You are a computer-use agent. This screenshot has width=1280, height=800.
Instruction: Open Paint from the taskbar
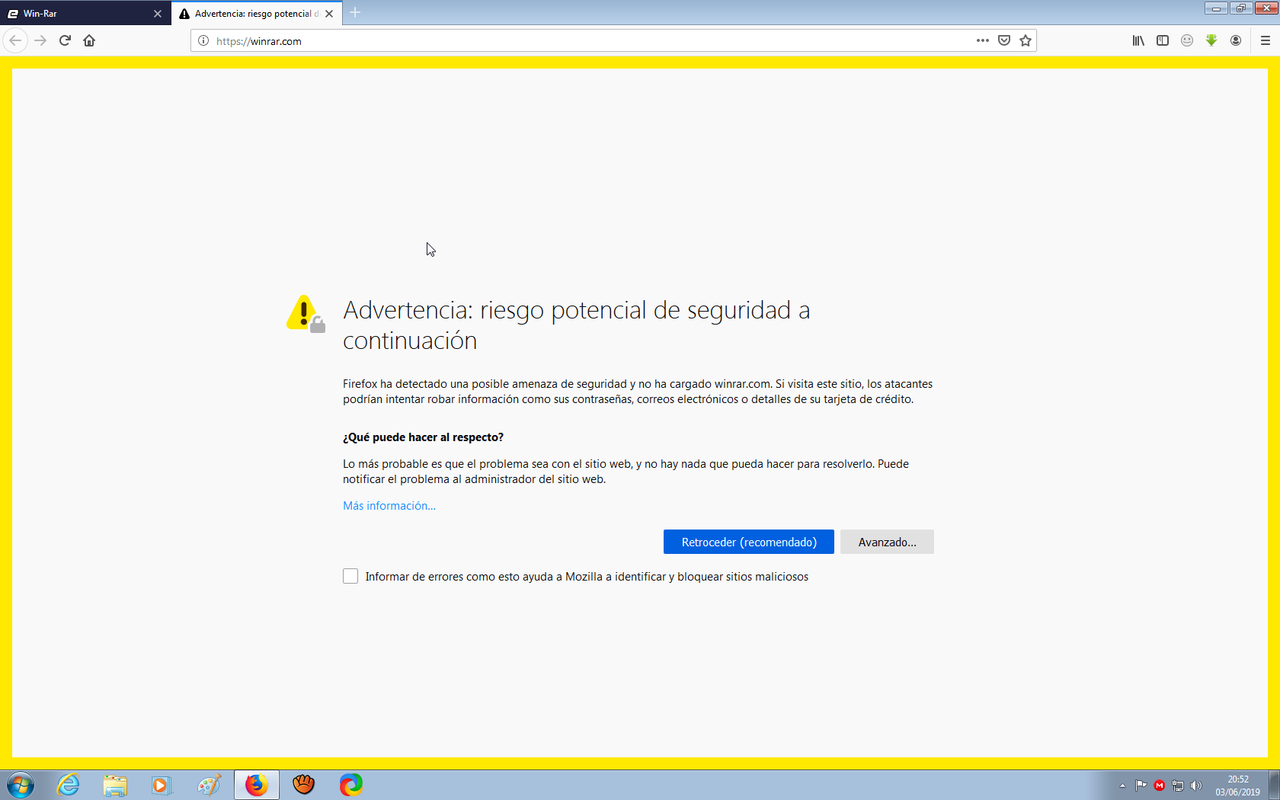(x=209, y=785)
